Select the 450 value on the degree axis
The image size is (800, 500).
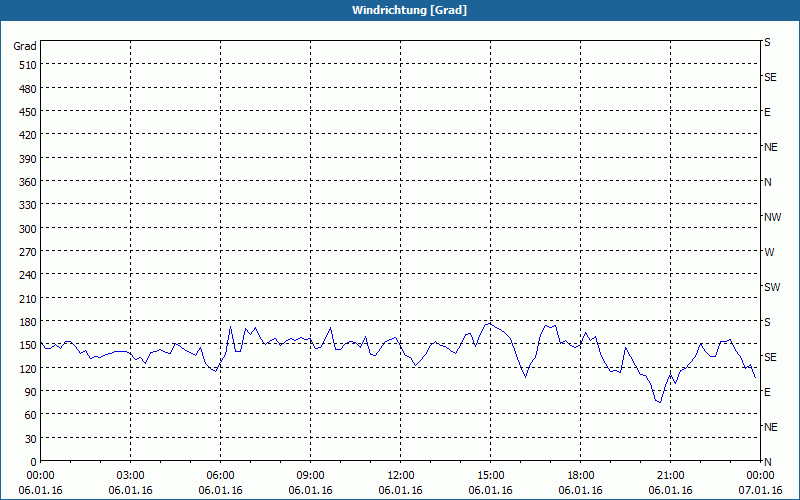[29, 112]
